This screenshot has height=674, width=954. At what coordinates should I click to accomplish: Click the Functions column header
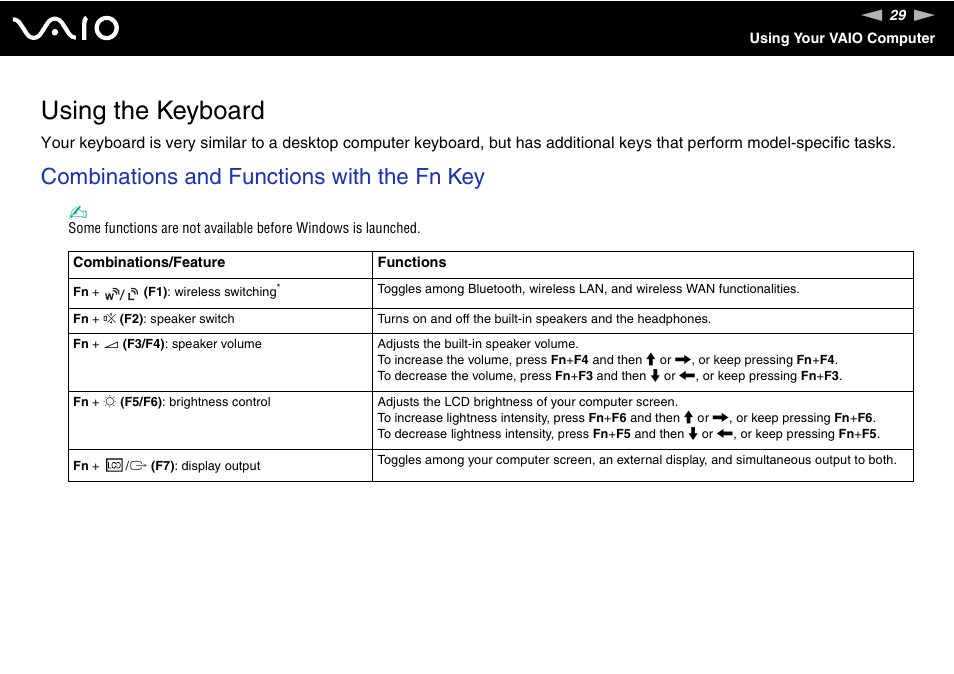pos(412,262)
